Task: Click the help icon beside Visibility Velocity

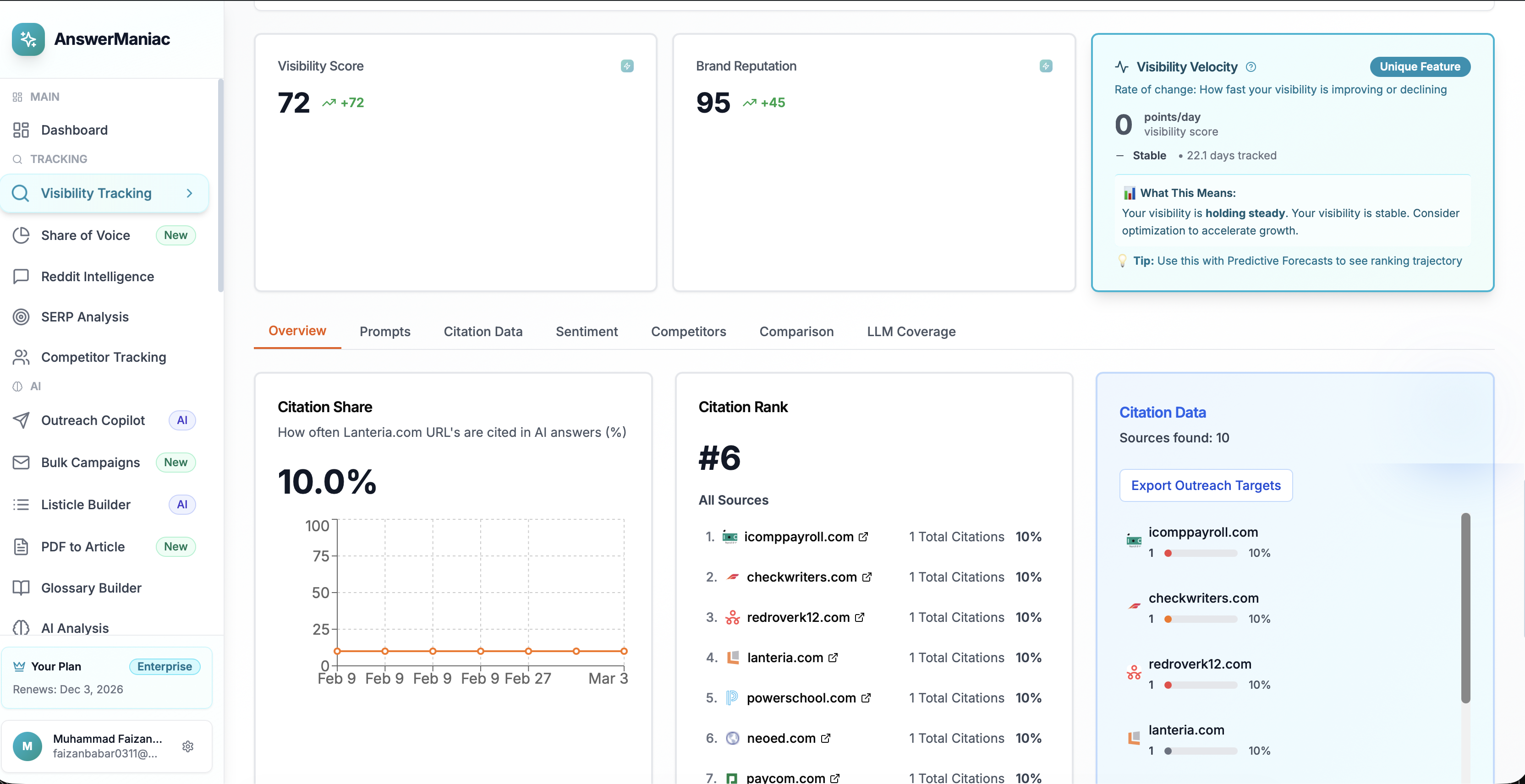Action: click(1251, 67)
